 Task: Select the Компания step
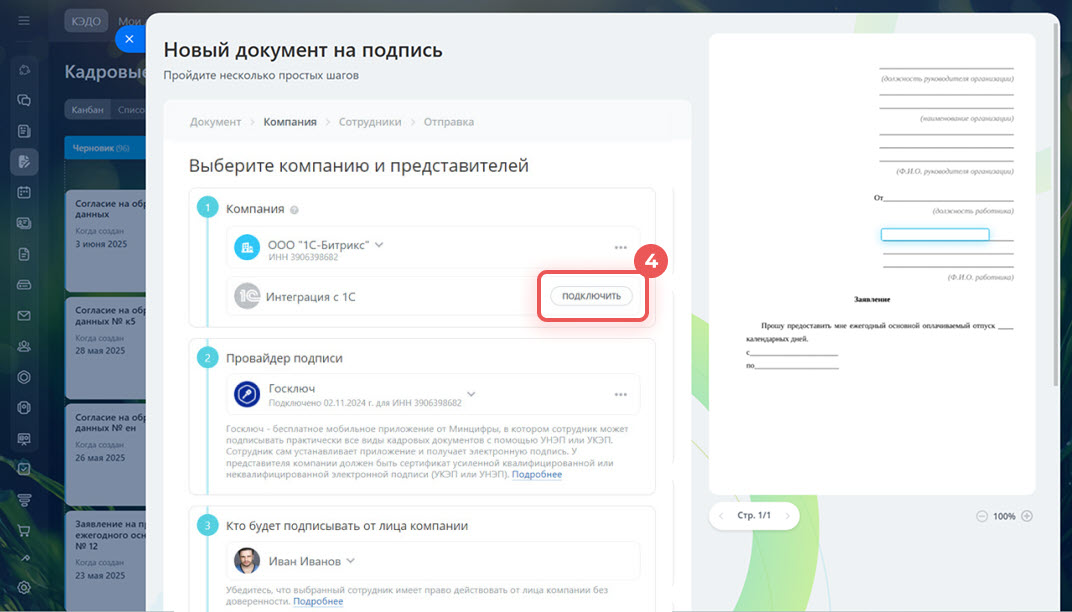click(x=290, y=122)
